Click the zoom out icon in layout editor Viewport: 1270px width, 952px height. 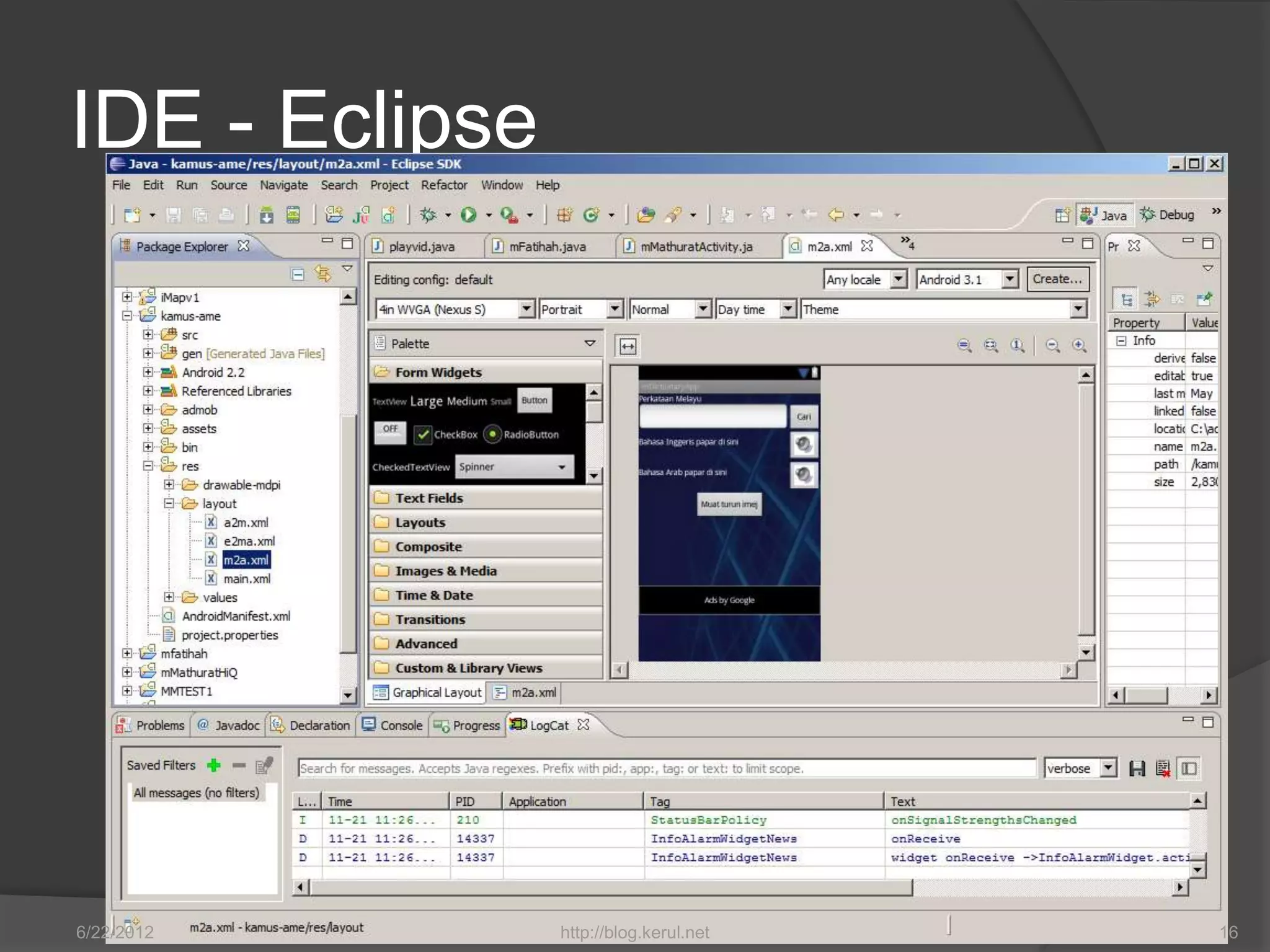1052,345
